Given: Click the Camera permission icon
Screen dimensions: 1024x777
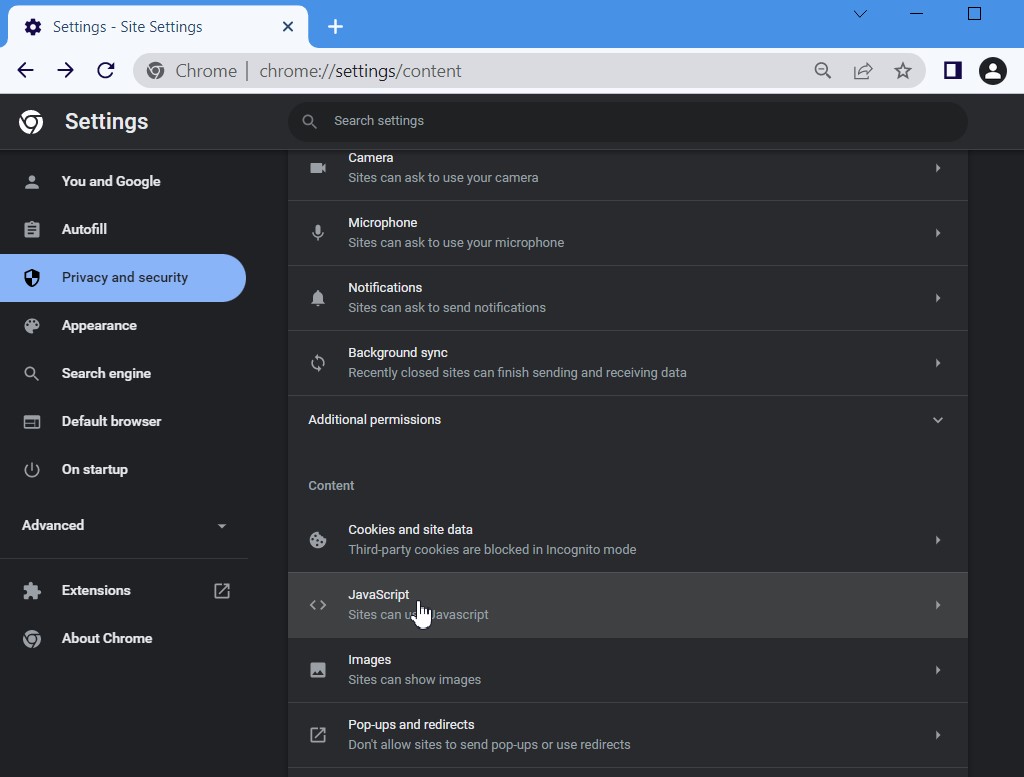Looking at the screenshot, I should click(318, 168).
